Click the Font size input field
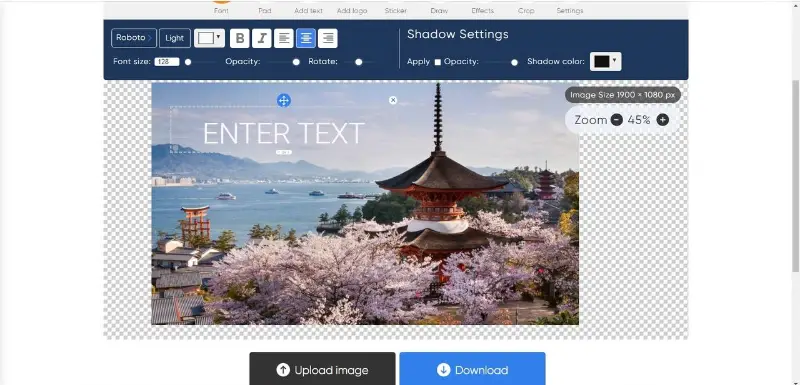Image resolution: width=800 pixels, height=385 pixels. click(x=167, y=62)
